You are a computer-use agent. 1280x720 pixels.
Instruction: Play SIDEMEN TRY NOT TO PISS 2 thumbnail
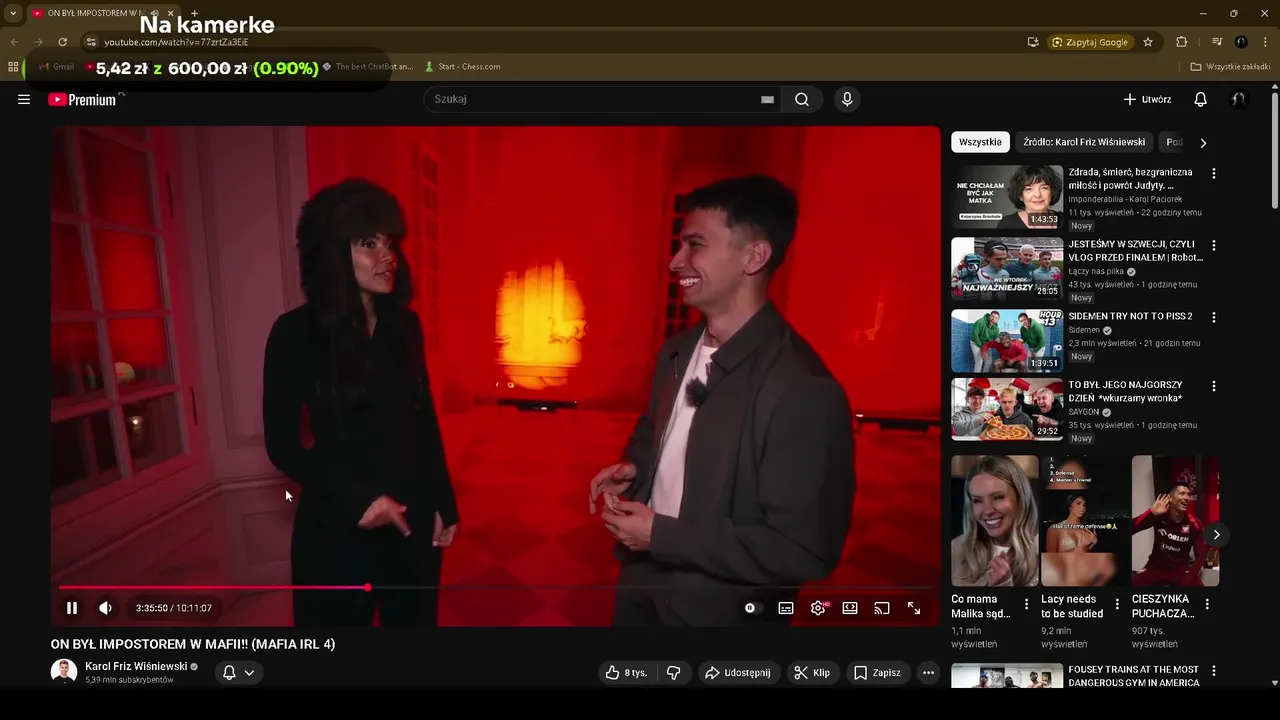[1007, 341]
